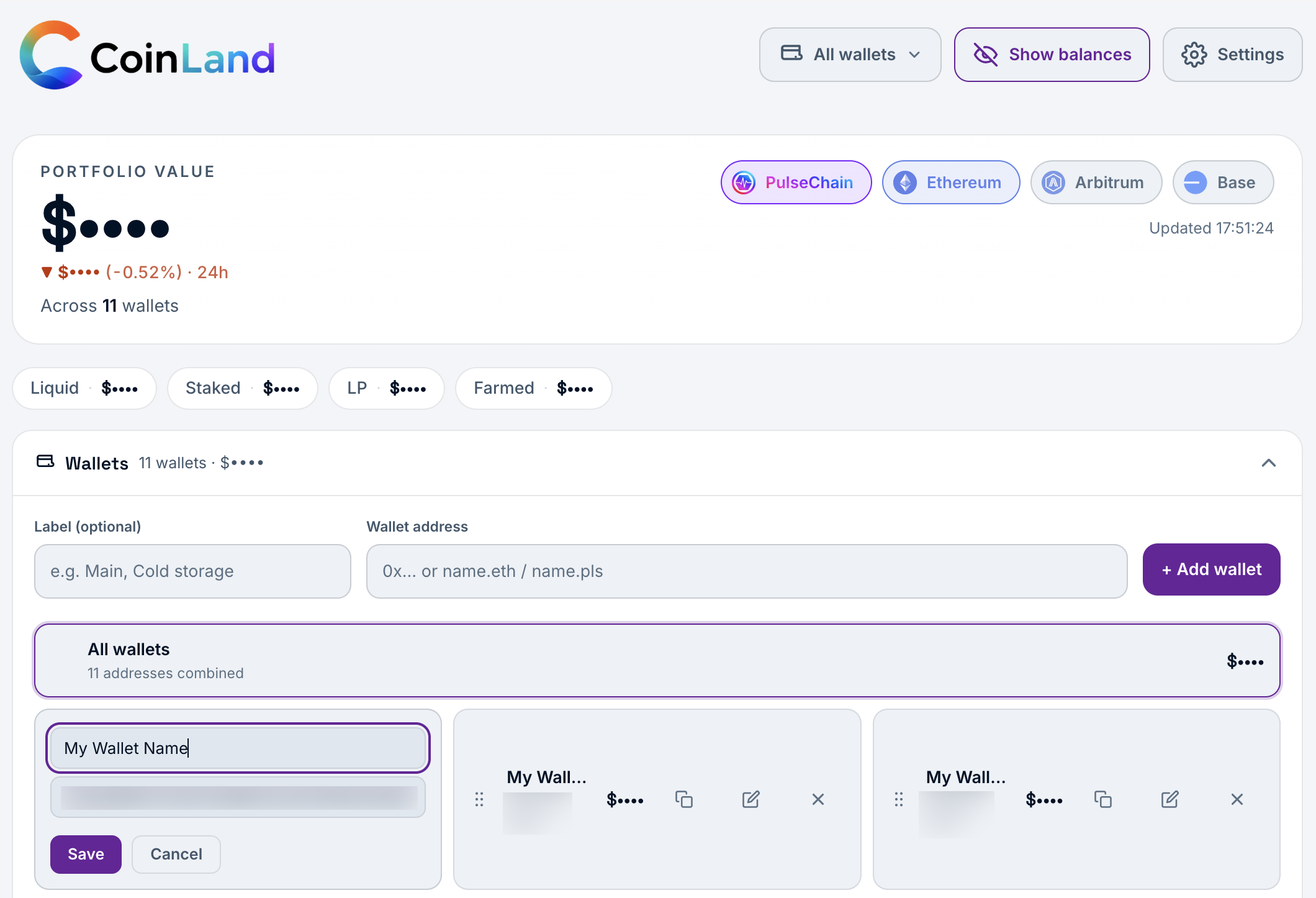The image size is (1316, 898).
Task: Click the 11 wallets count in Wallets header
Action: (173, 463)
